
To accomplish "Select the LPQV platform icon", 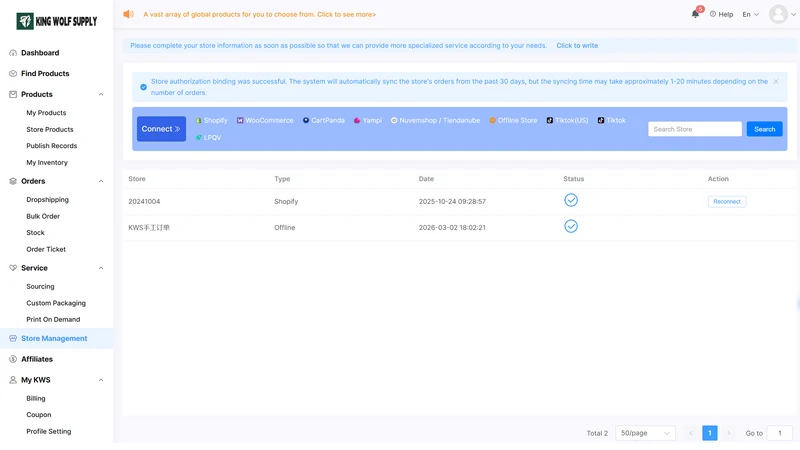I will [x=198, y=138].
